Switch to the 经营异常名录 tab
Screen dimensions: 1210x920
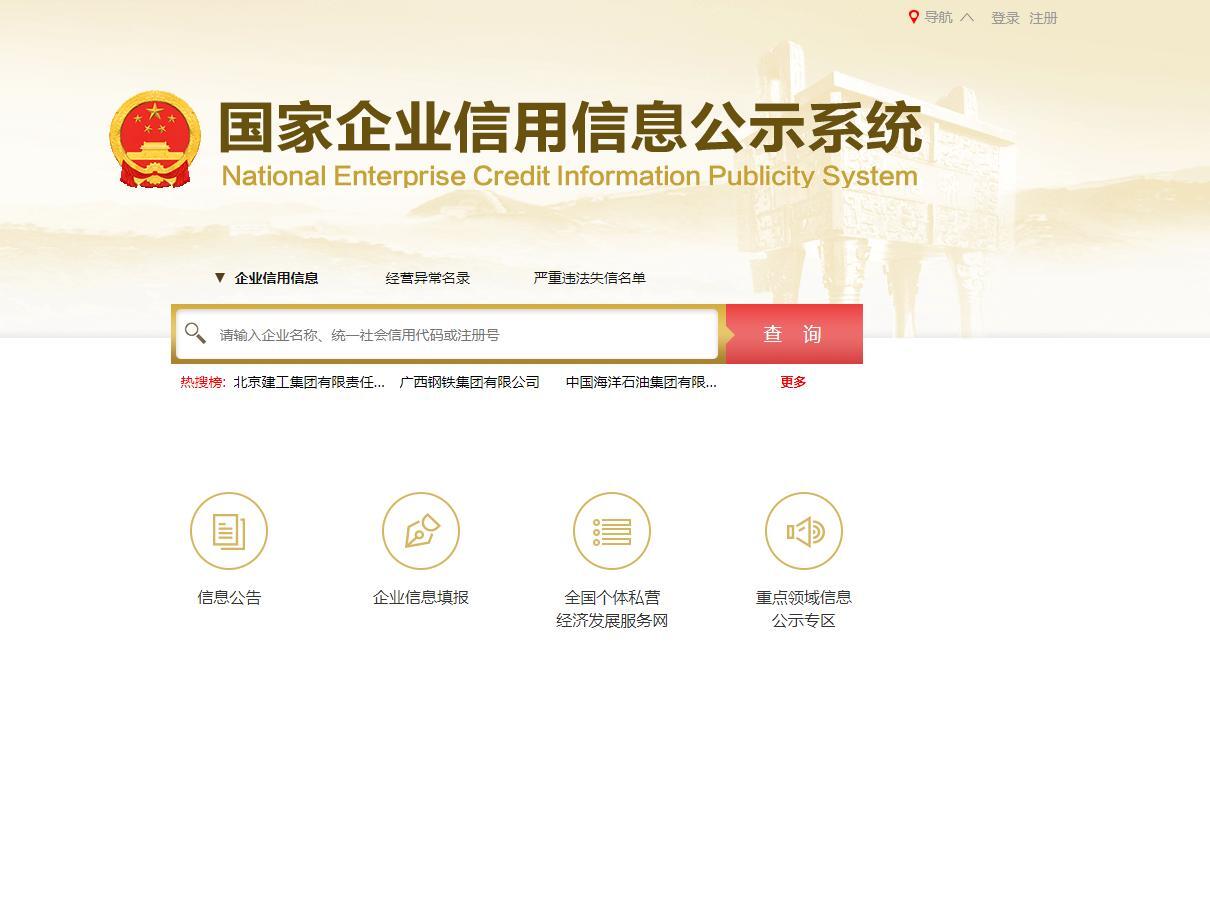pos(428,278)
